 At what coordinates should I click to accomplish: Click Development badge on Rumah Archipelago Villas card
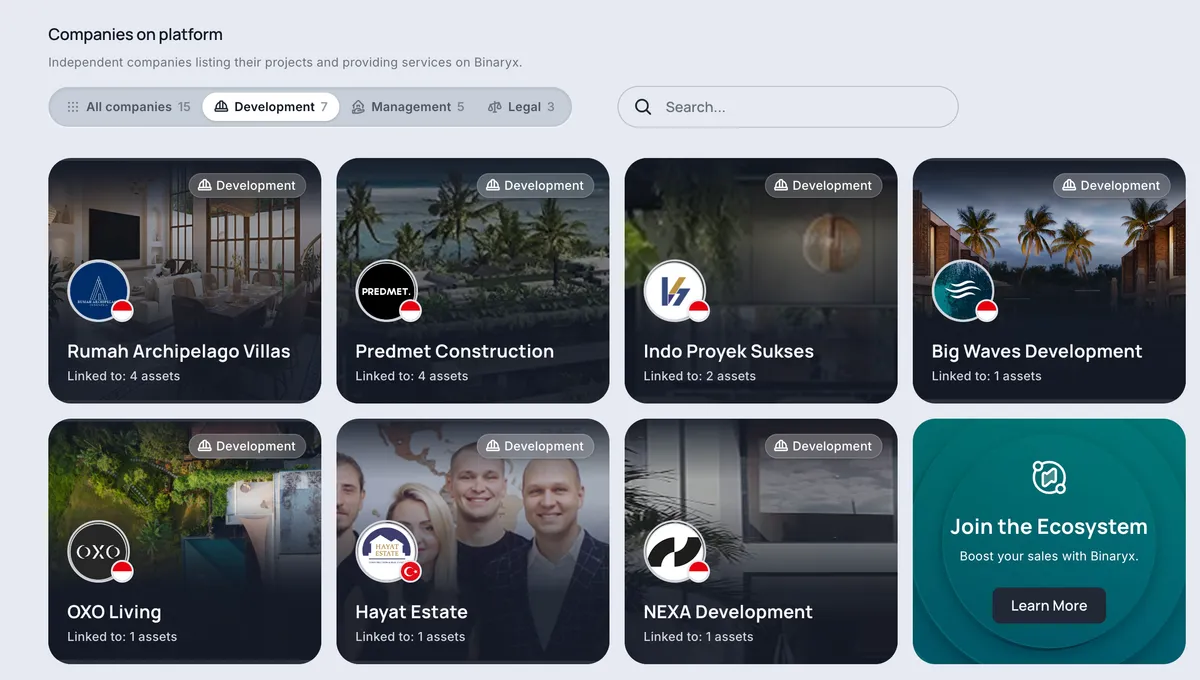[x=247, y=185]
